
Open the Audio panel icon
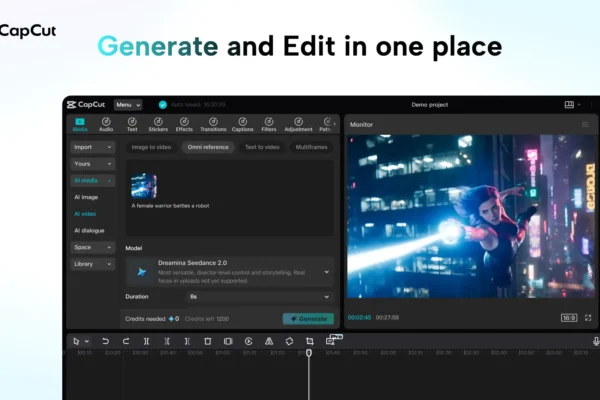[106, 124]
